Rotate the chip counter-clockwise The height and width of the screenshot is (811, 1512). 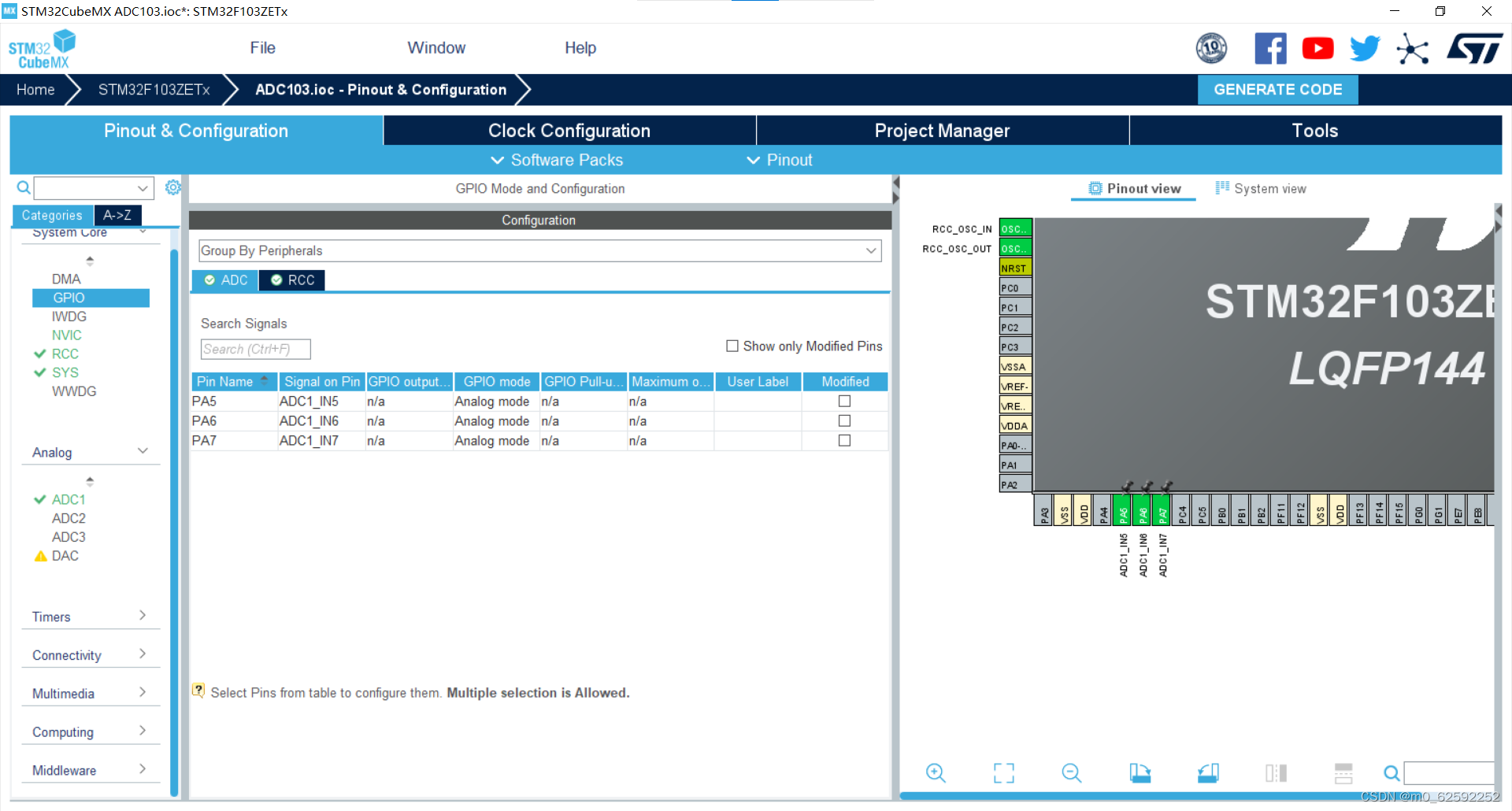pos(1208,773)
